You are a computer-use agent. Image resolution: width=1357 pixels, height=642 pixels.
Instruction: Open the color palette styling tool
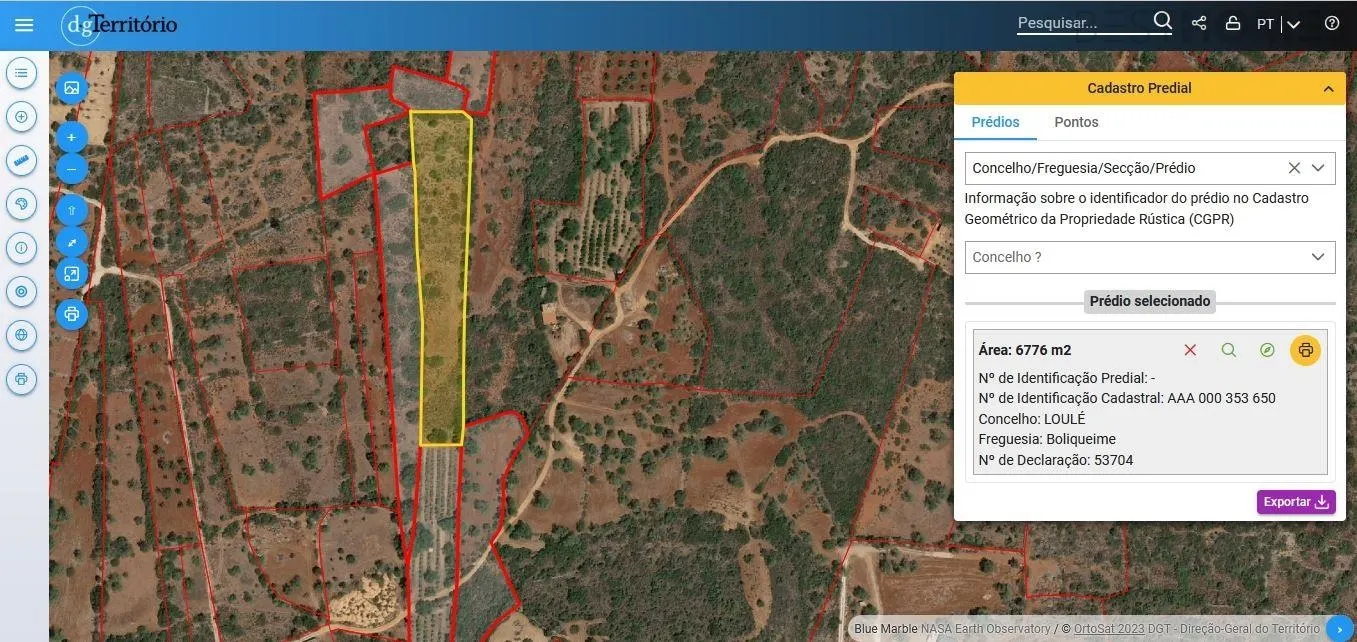(21, 204)
